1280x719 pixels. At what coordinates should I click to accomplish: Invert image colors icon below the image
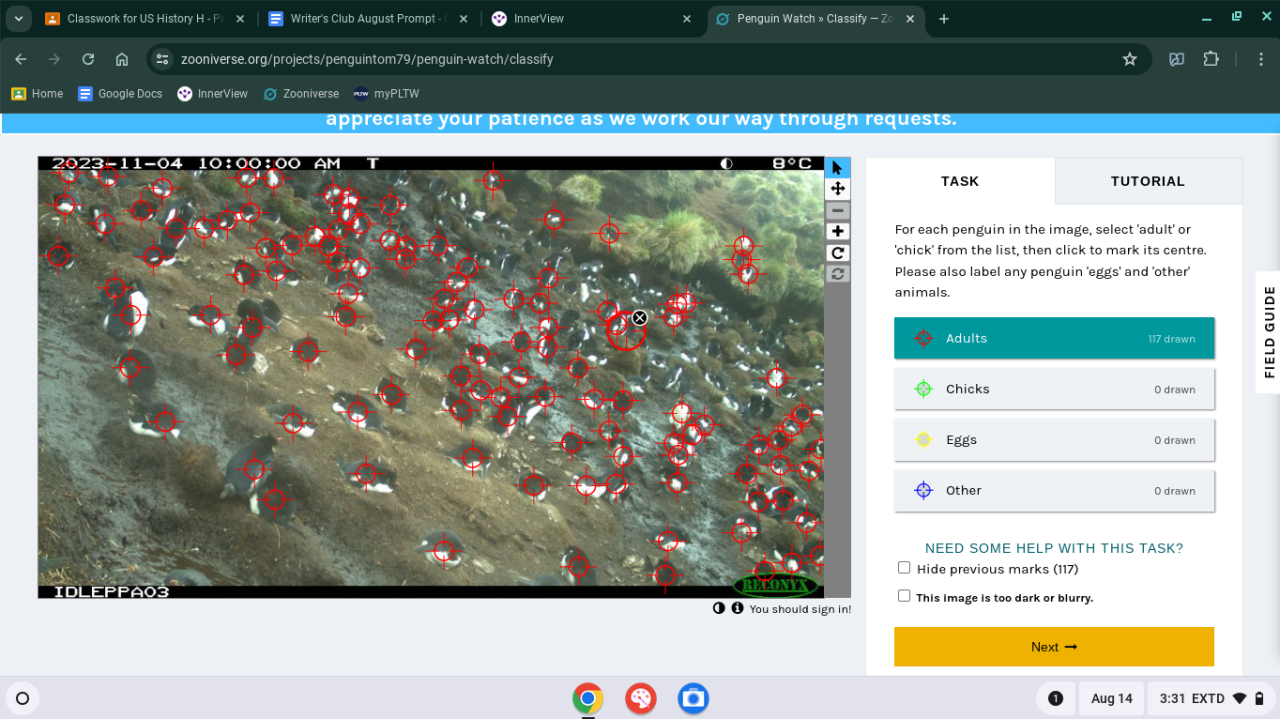718,608
